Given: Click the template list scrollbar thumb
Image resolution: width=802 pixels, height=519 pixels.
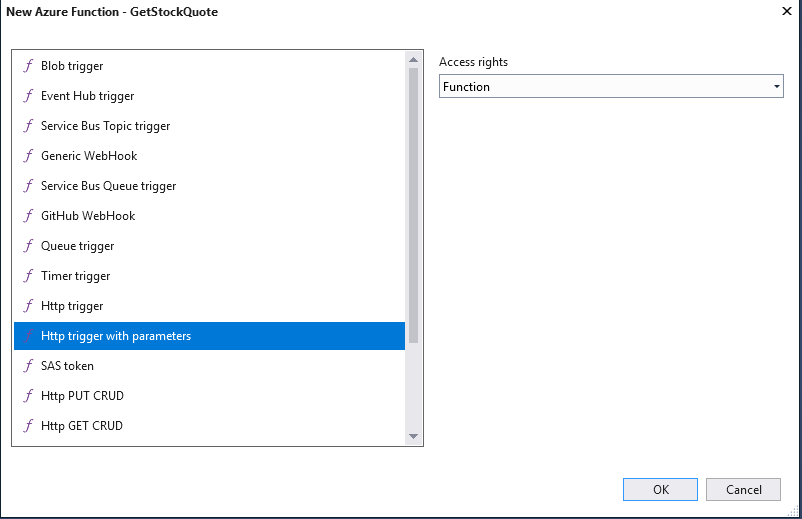Looking at the screenshot, I should pyautogui.click(x=413, y=205).
